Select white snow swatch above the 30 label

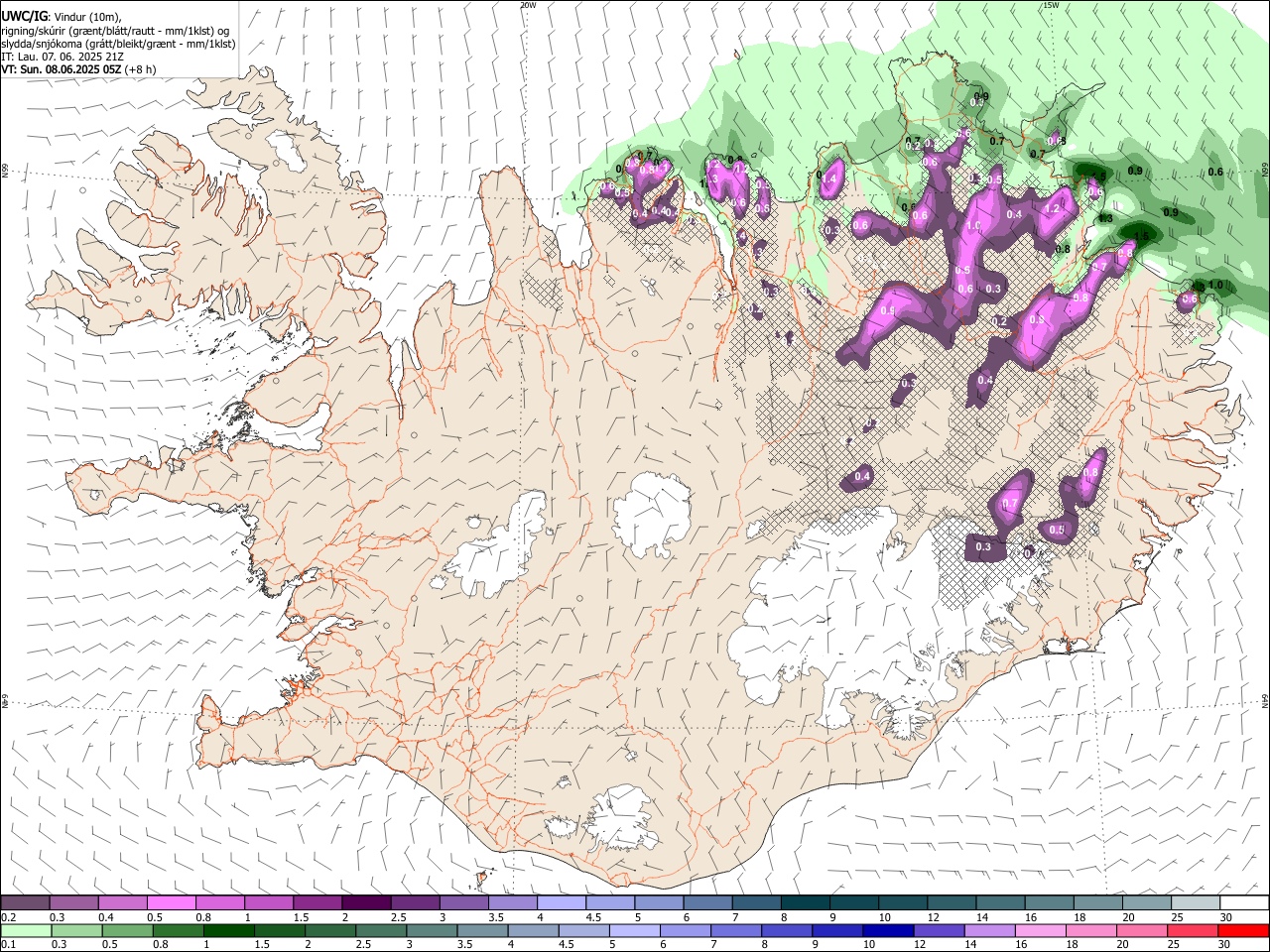click(1242, 903)
